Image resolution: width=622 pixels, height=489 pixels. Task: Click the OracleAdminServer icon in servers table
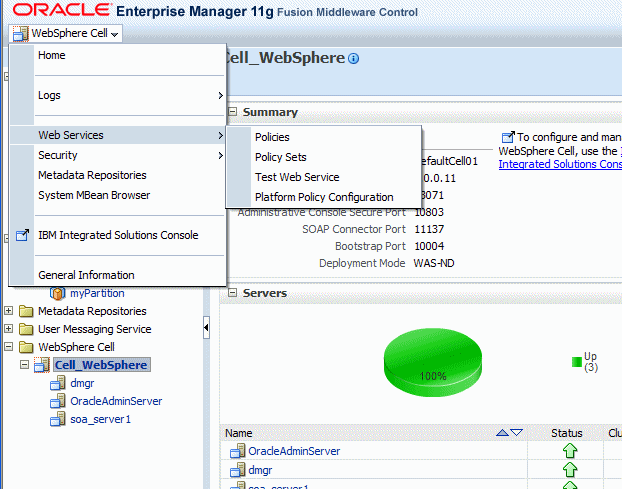(x=238, y=451)
